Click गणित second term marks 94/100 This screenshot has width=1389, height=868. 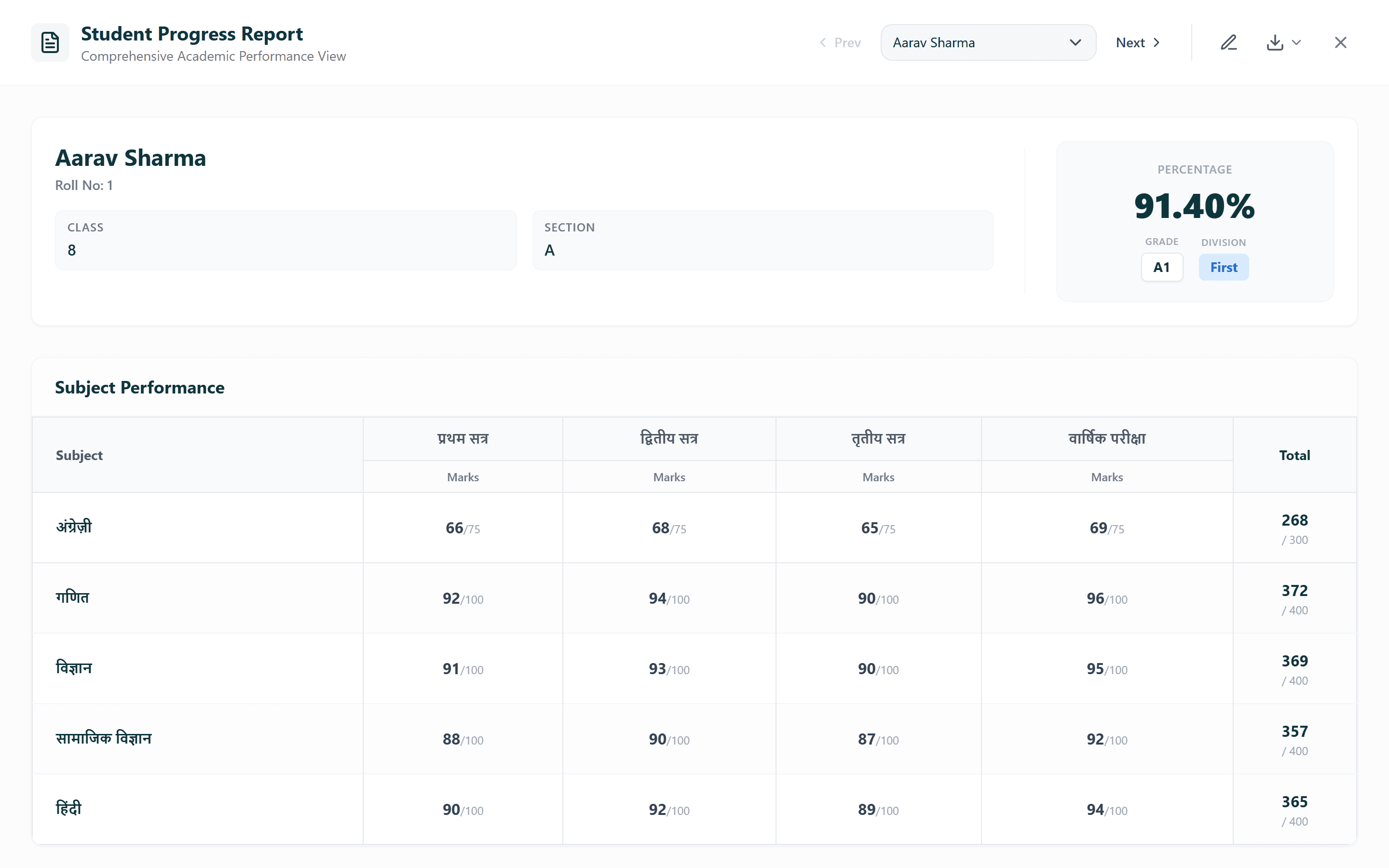pyautogui.click(x=669, y=599)
